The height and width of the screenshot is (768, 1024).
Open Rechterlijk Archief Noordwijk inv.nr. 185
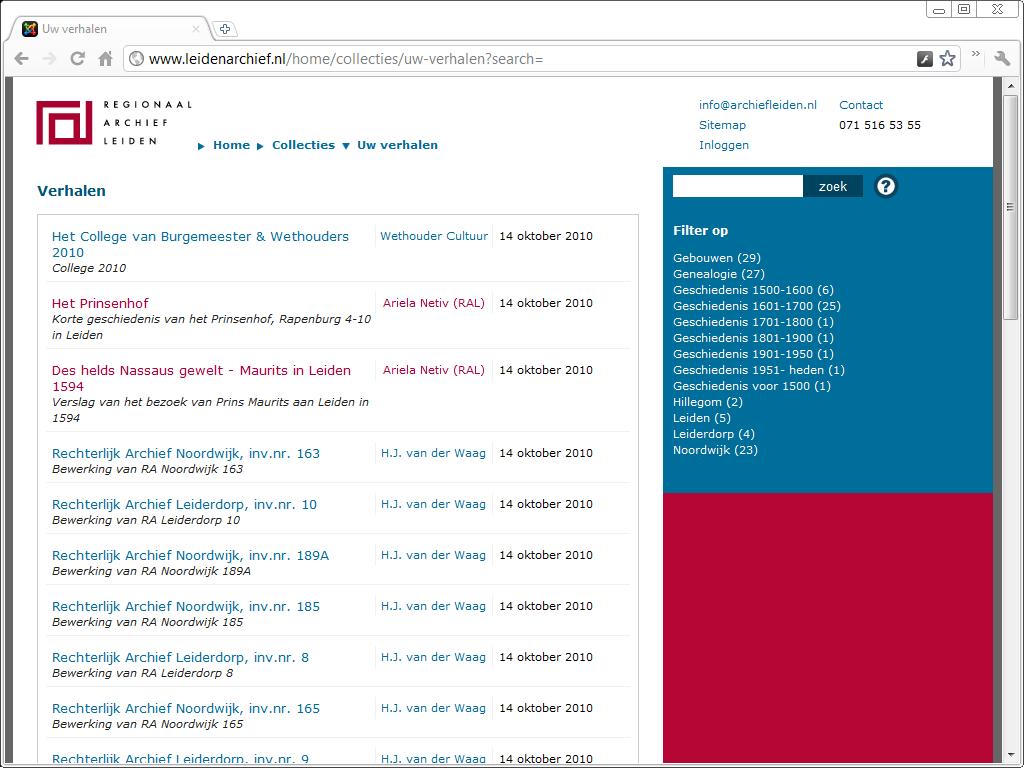point(186,606)
